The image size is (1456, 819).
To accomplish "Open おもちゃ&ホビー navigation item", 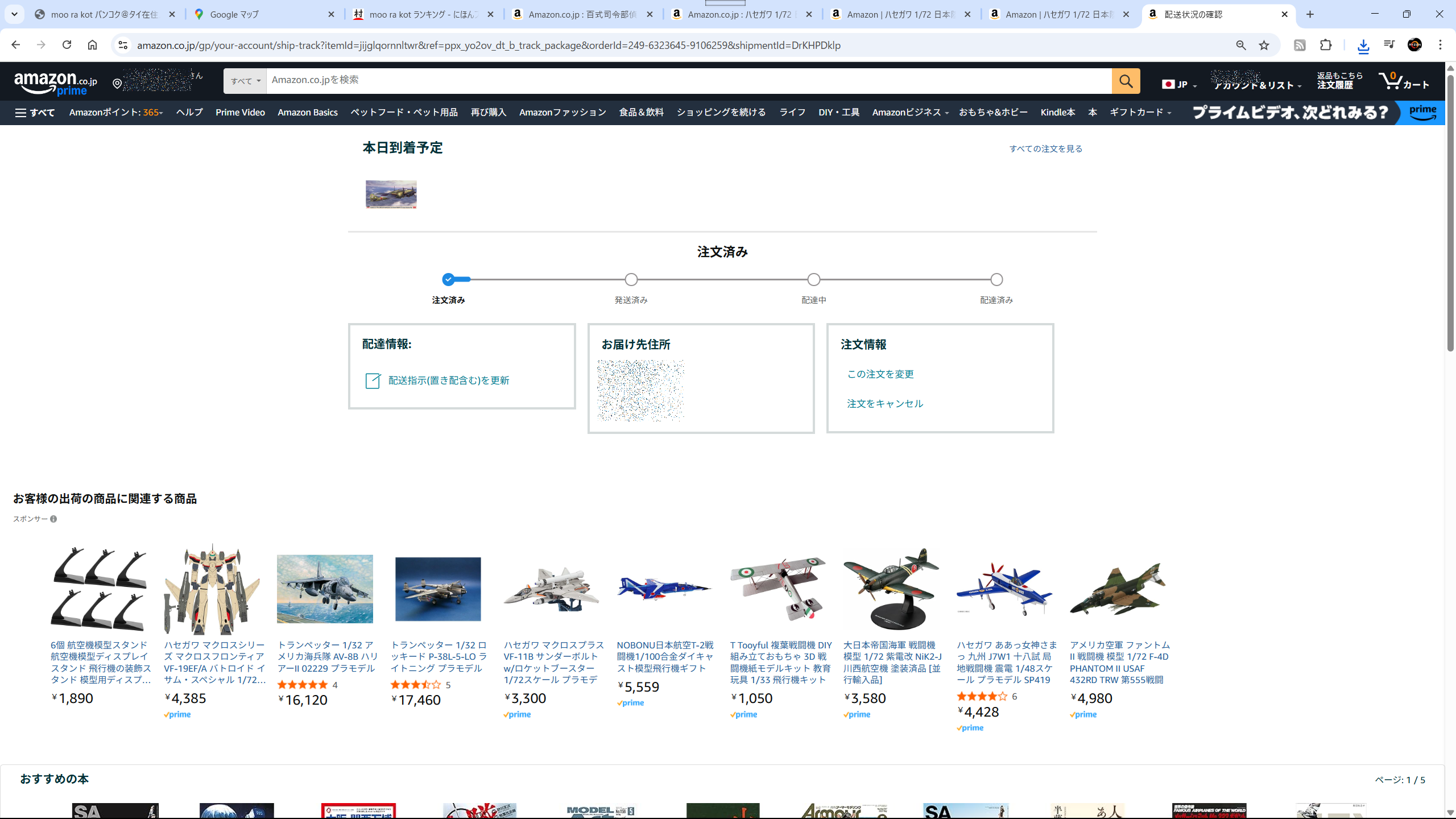I will [993, 113].
